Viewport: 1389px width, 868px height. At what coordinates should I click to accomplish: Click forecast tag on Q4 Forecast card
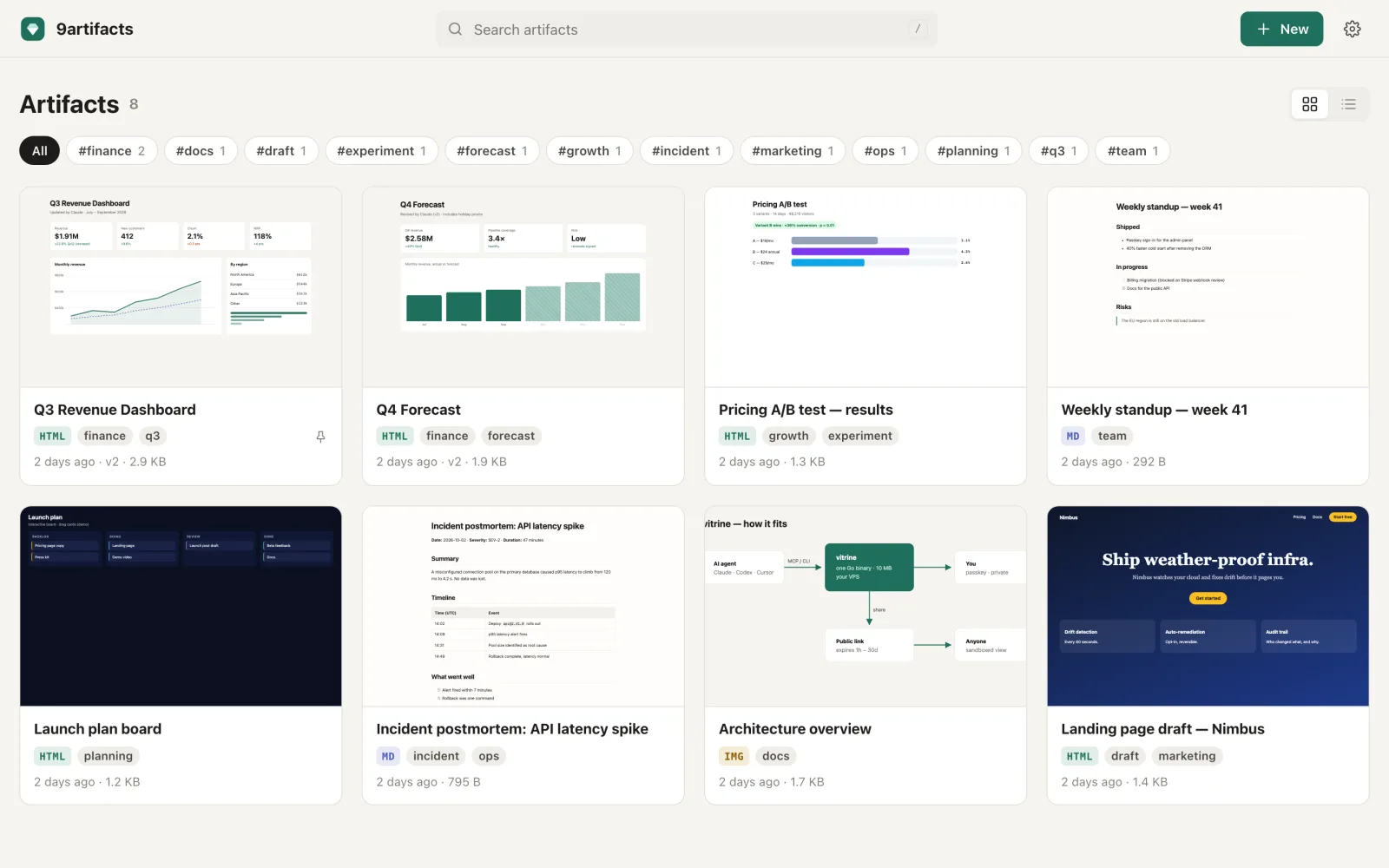[511, 436]
